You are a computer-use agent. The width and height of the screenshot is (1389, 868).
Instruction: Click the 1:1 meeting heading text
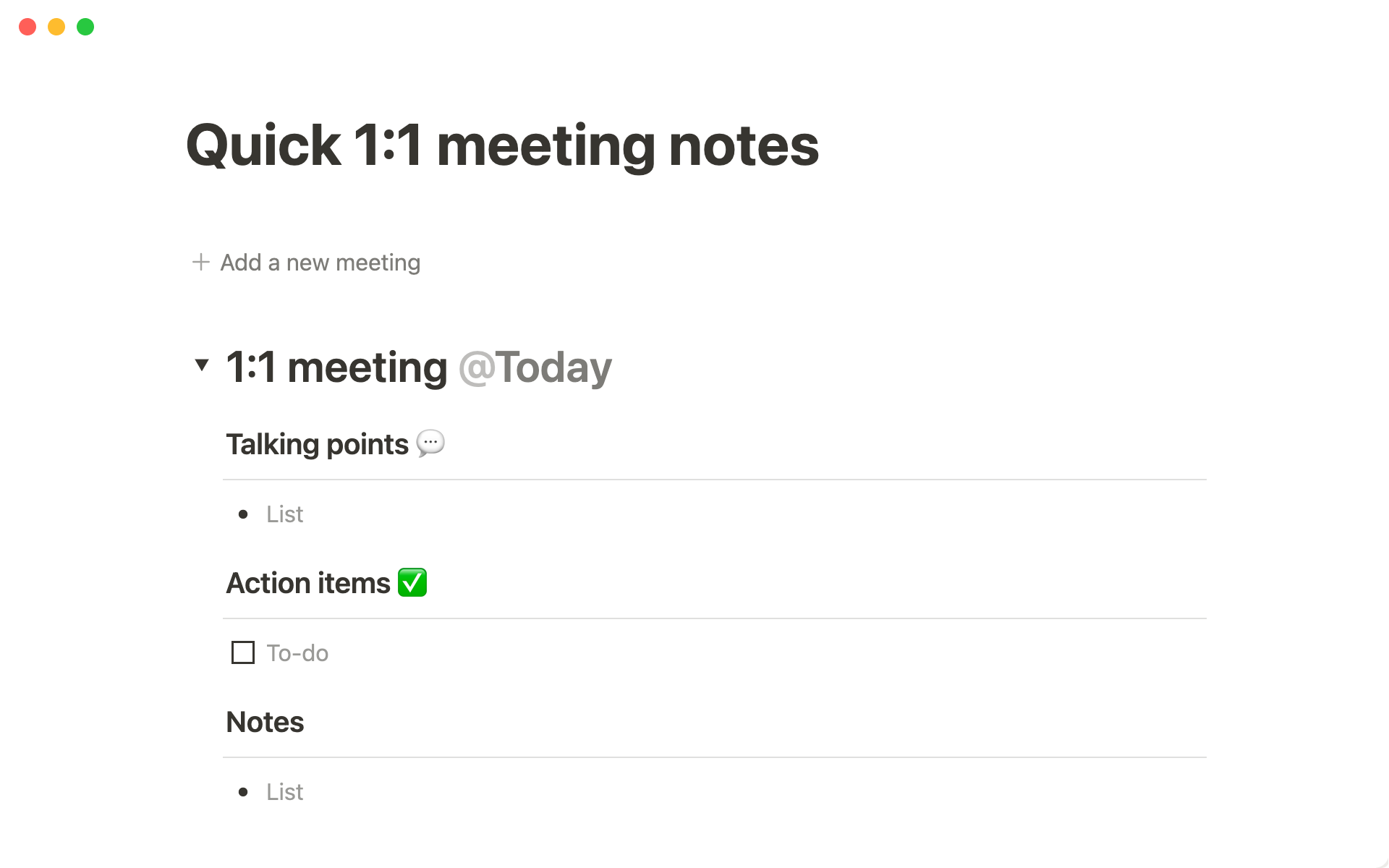pyautogui.click(x=336, y=367)
